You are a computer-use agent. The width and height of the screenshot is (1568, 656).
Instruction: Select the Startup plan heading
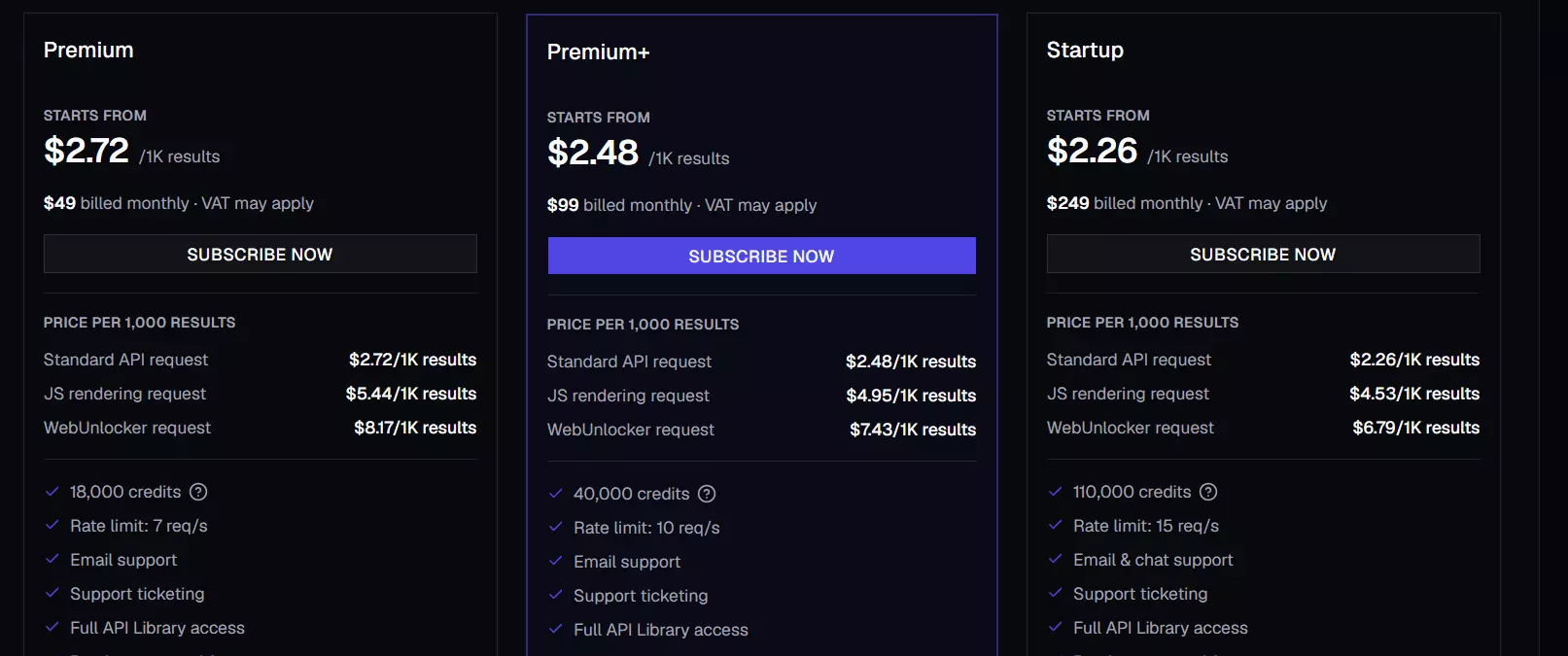[1085, 51]
